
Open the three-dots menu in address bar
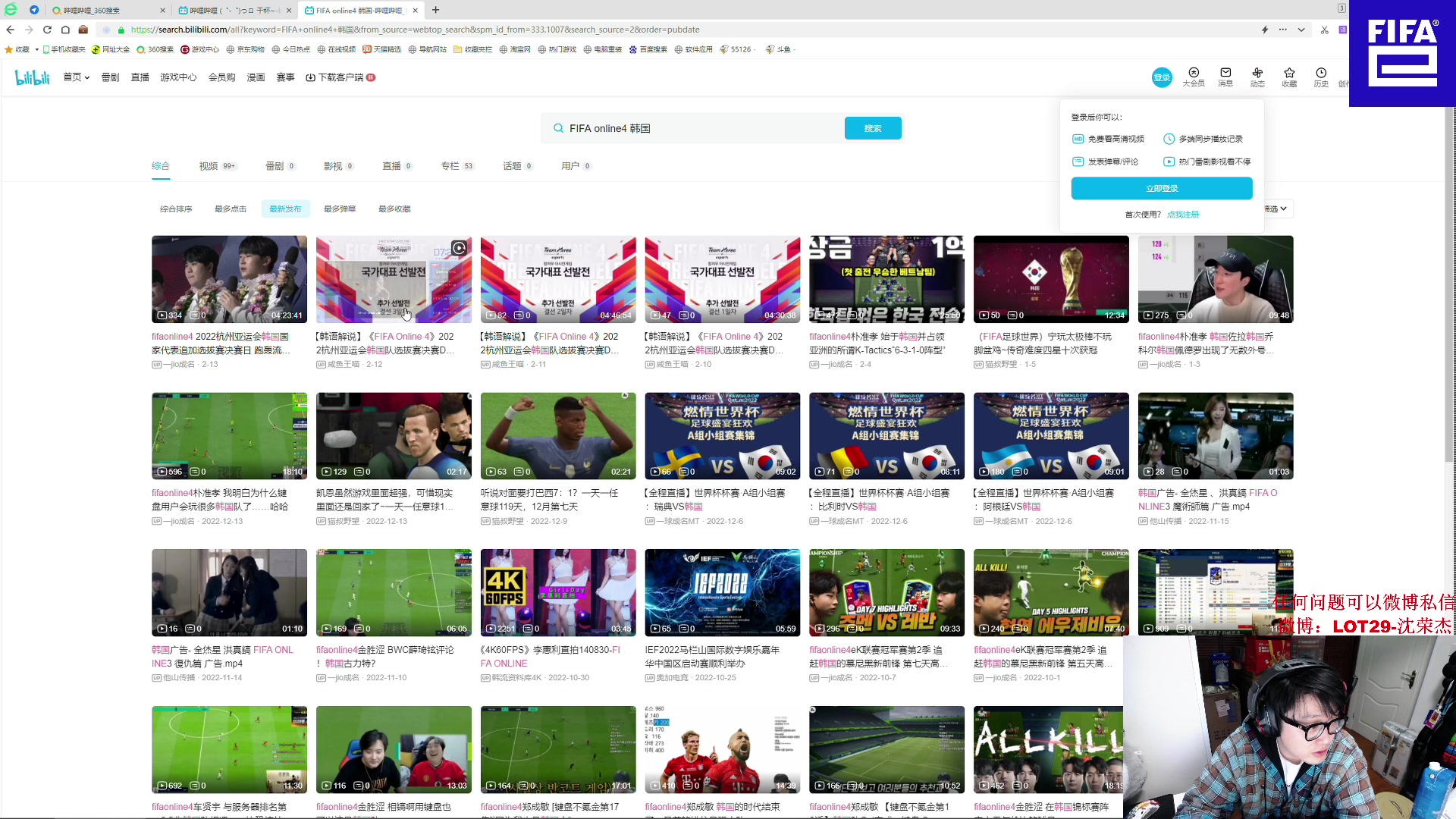click(x=1282, y=30)
